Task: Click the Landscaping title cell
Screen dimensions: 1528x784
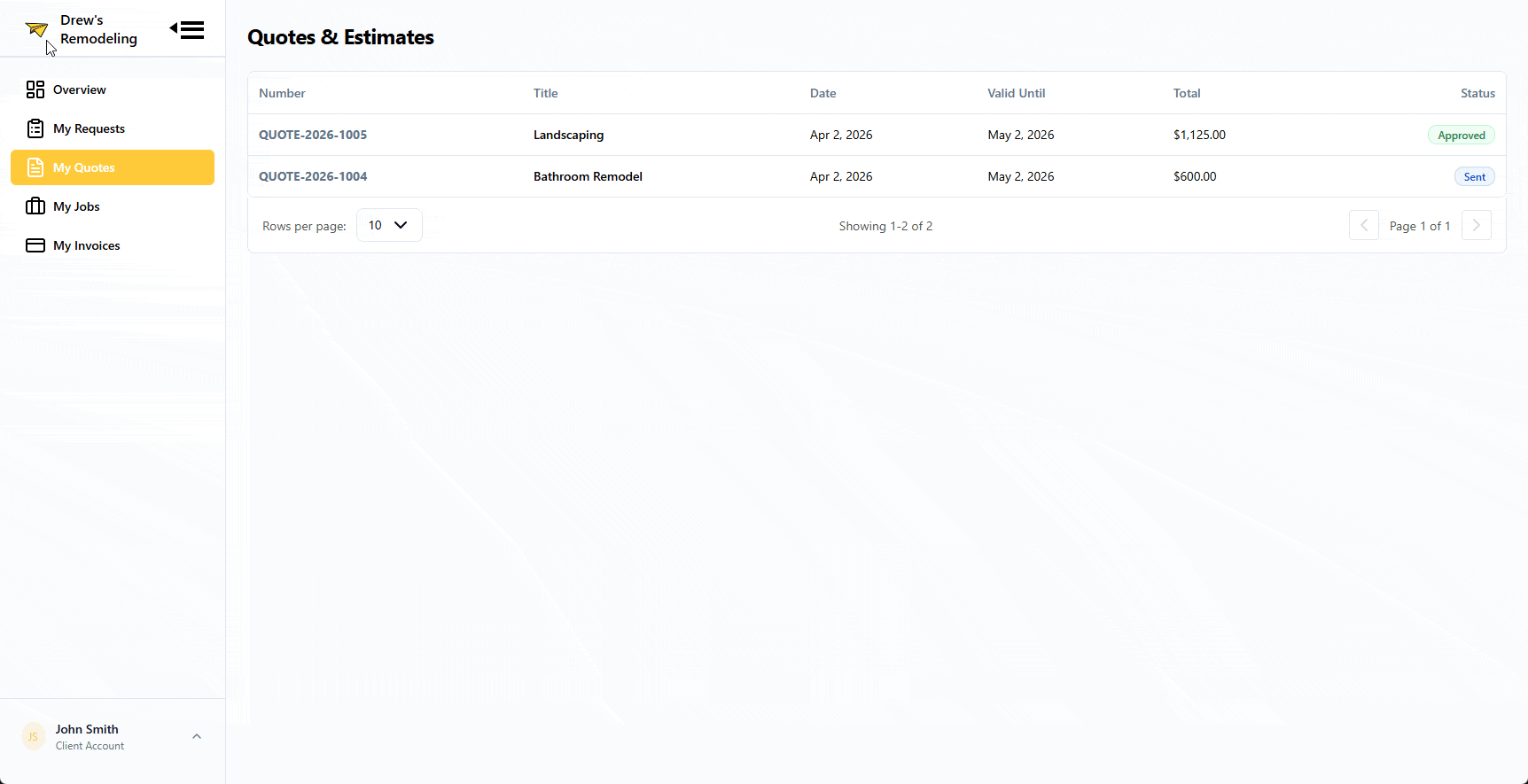Action: click(568, 135)
